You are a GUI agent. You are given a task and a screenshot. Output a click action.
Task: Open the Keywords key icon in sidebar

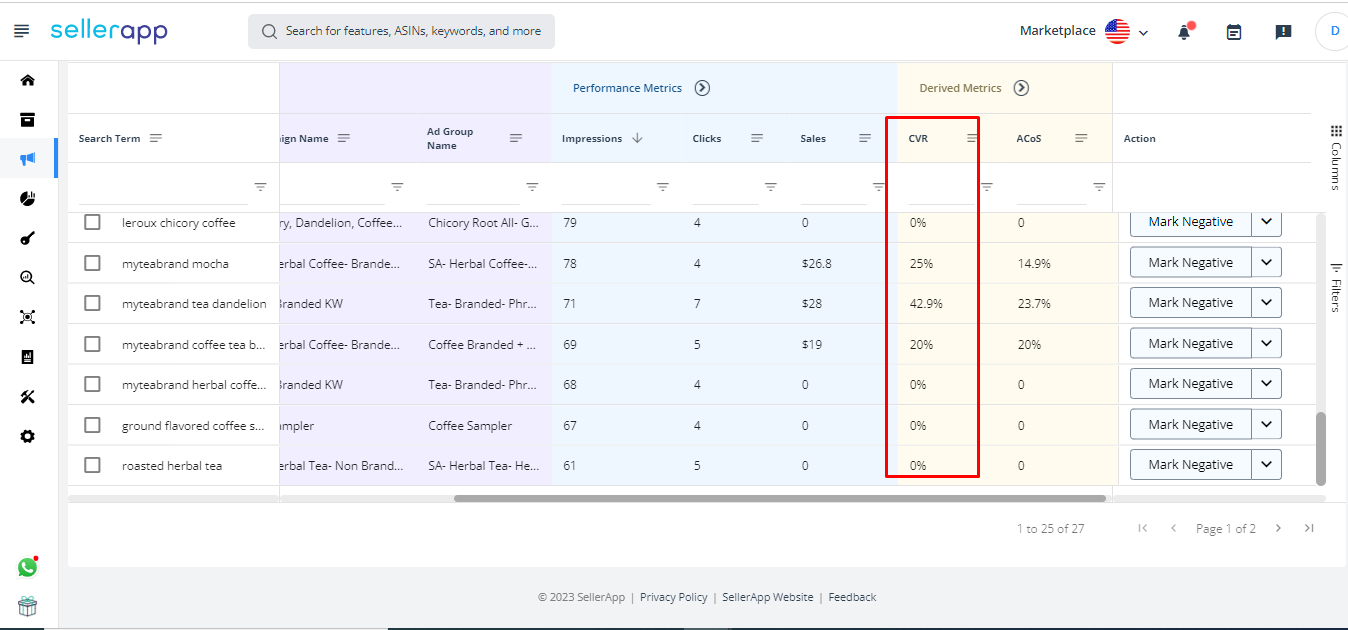[27, 237]
